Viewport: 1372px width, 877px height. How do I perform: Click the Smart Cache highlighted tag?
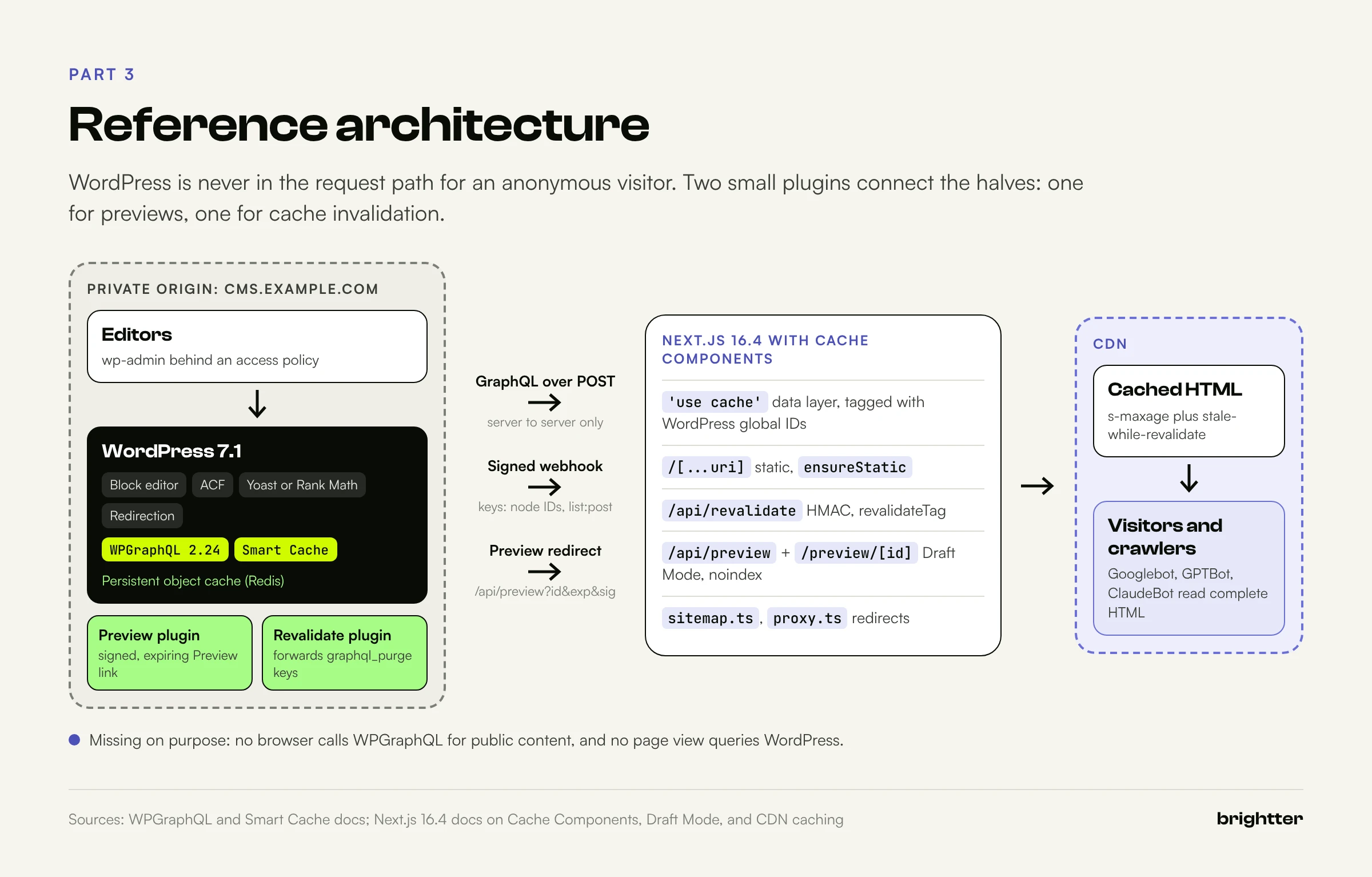[x=285, y=550]
